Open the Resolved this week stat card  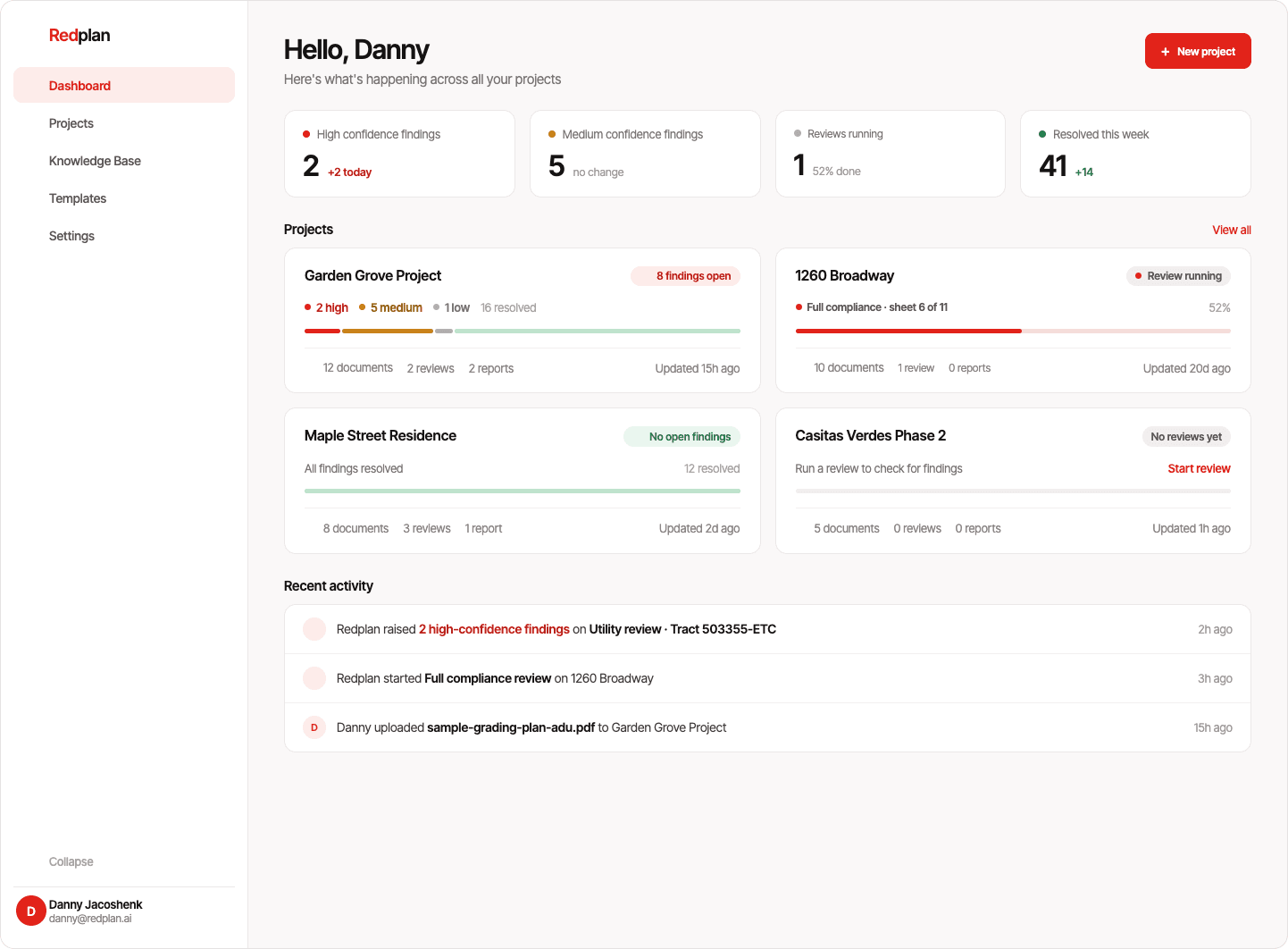coord(1135,154)
